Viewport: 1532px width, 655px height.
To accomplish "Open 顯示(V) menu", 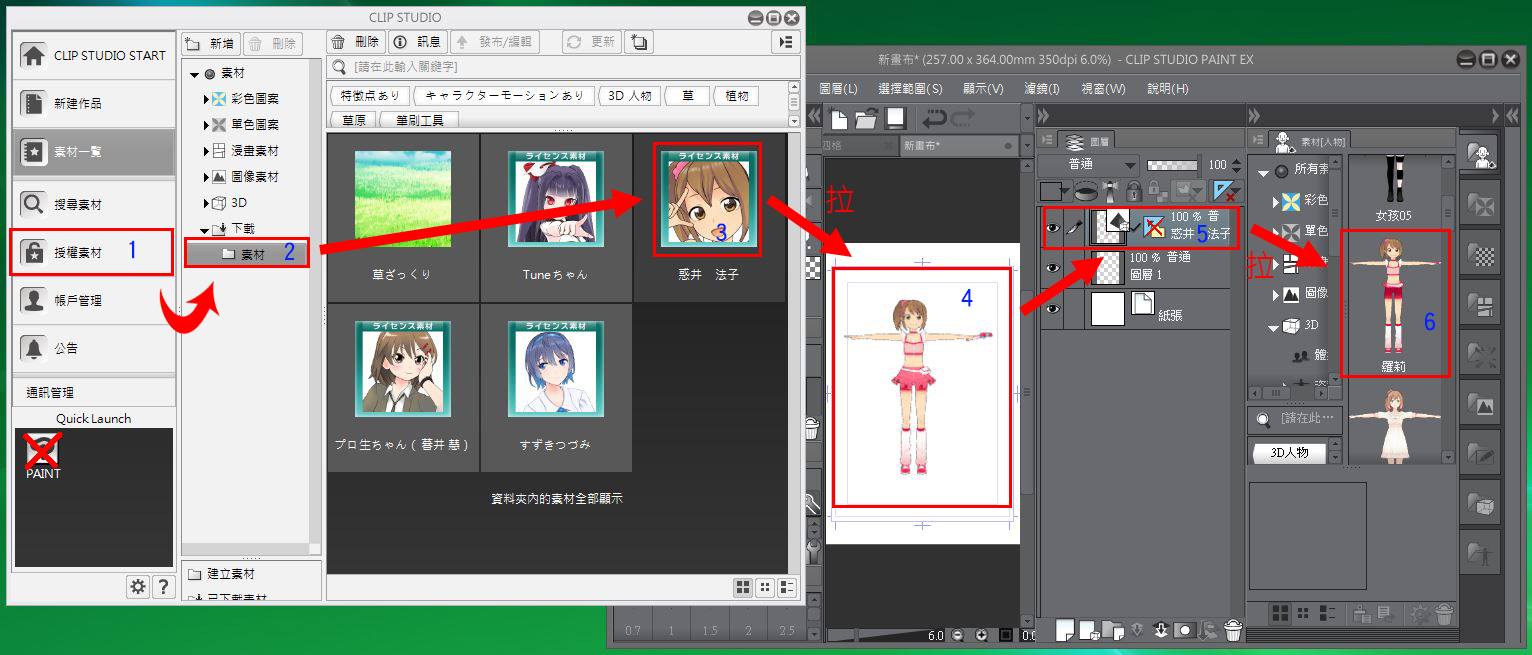I will coord(982,89).
